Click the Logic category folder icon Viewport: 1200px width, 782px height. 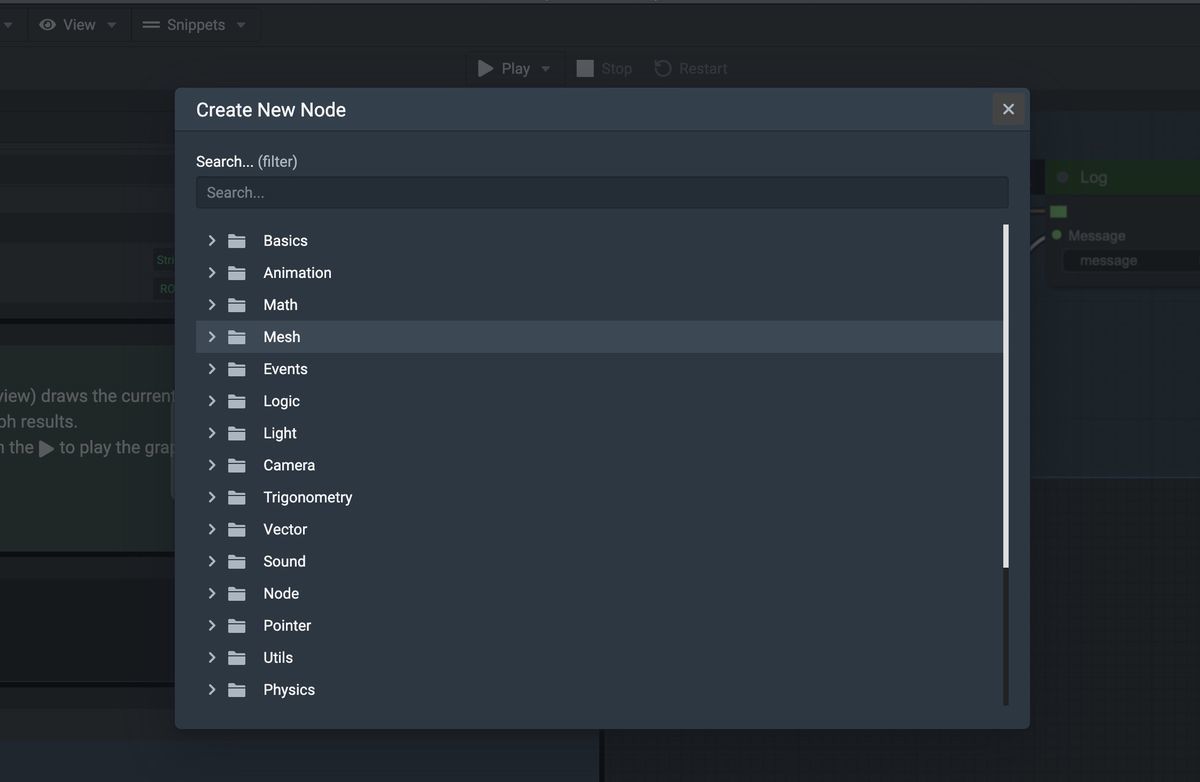(237, 400)
